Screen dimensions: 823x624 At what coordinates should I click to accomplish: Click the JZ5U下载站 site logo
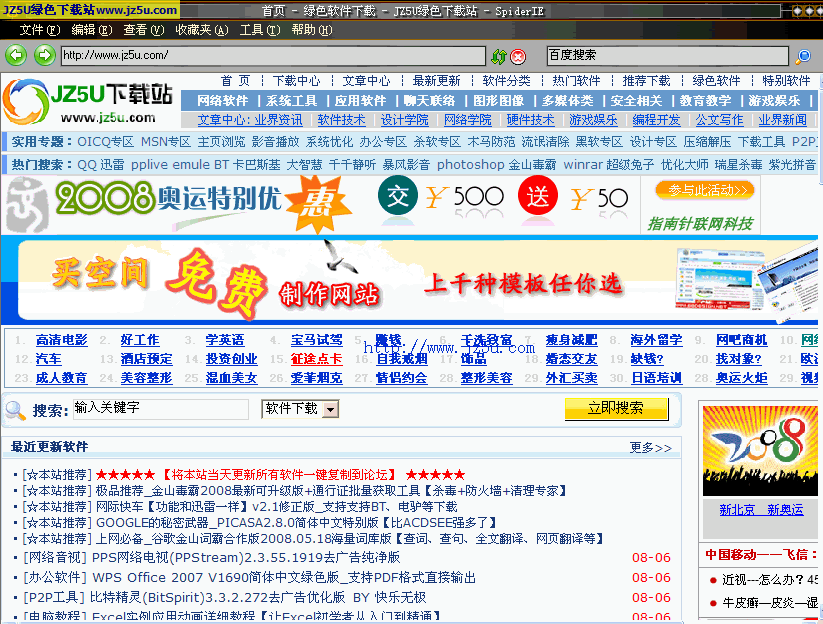tap(88, 102)
